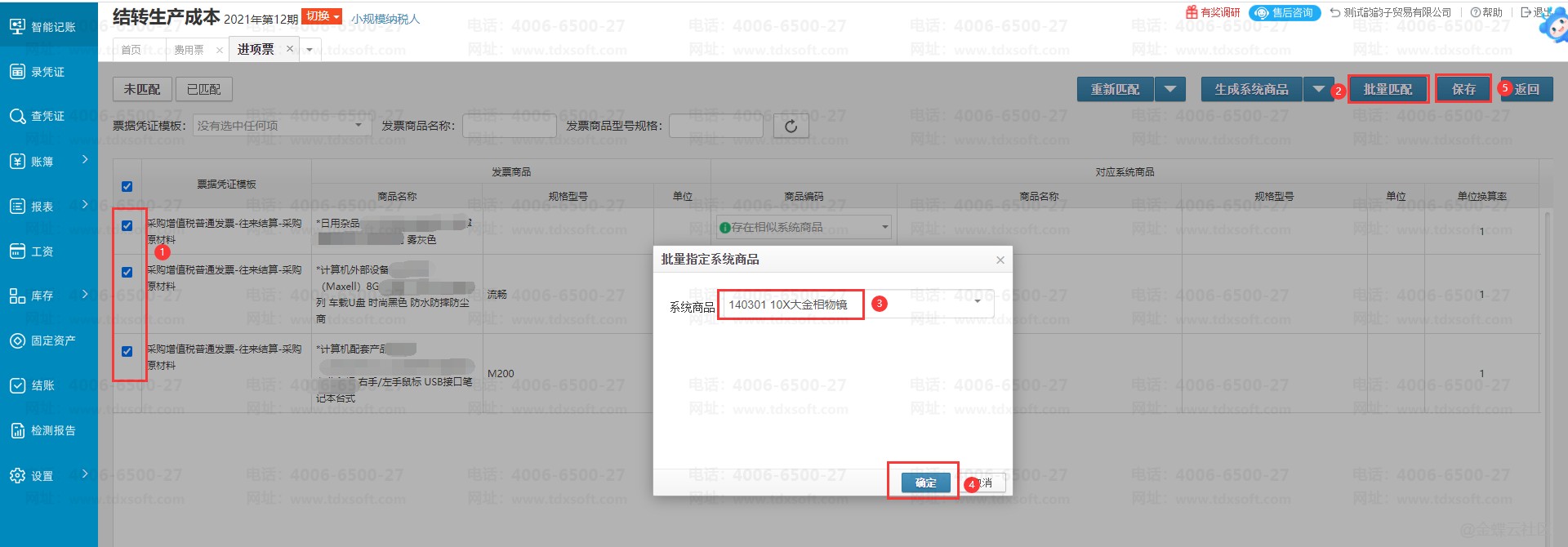Screen dimensions: 1568x547
Task: Click the 批量匹配 button
Action: [x=1388, y=89]
